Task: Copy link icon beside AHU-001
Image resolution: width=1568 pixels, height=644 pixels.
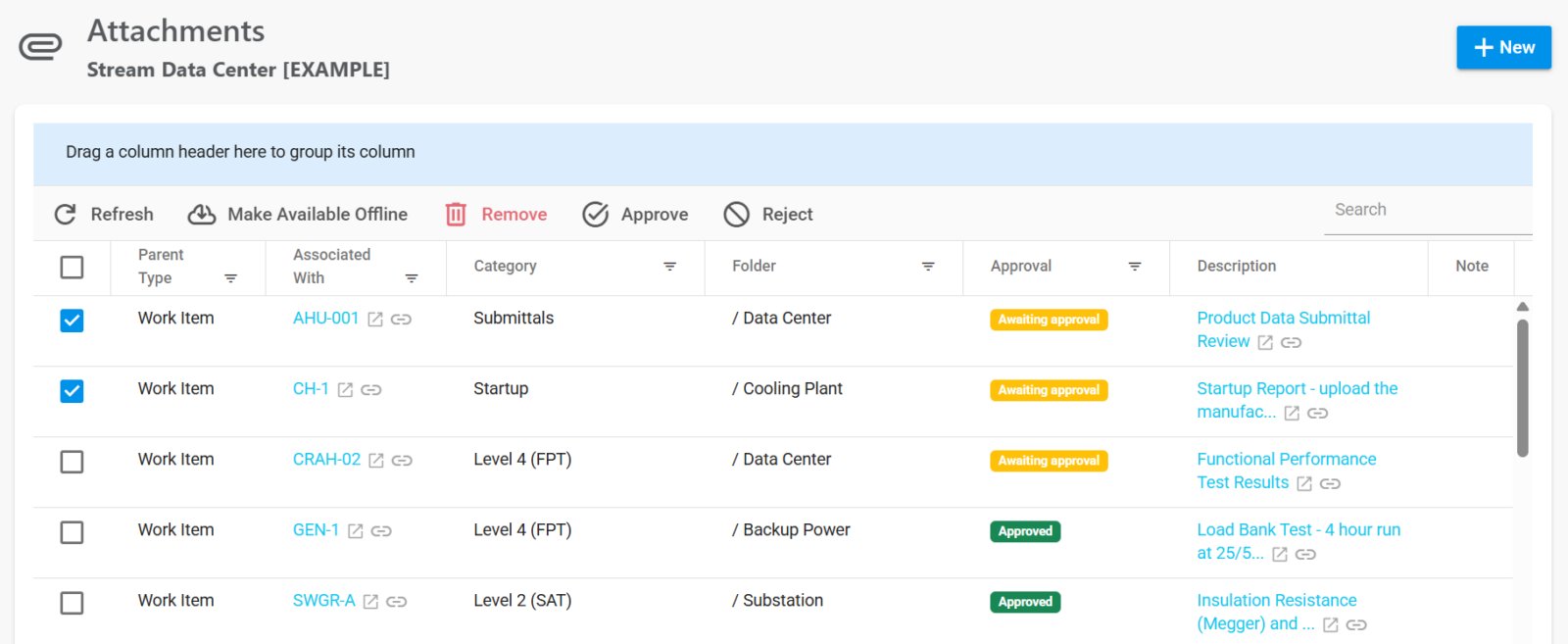Action: pos(402,320)
